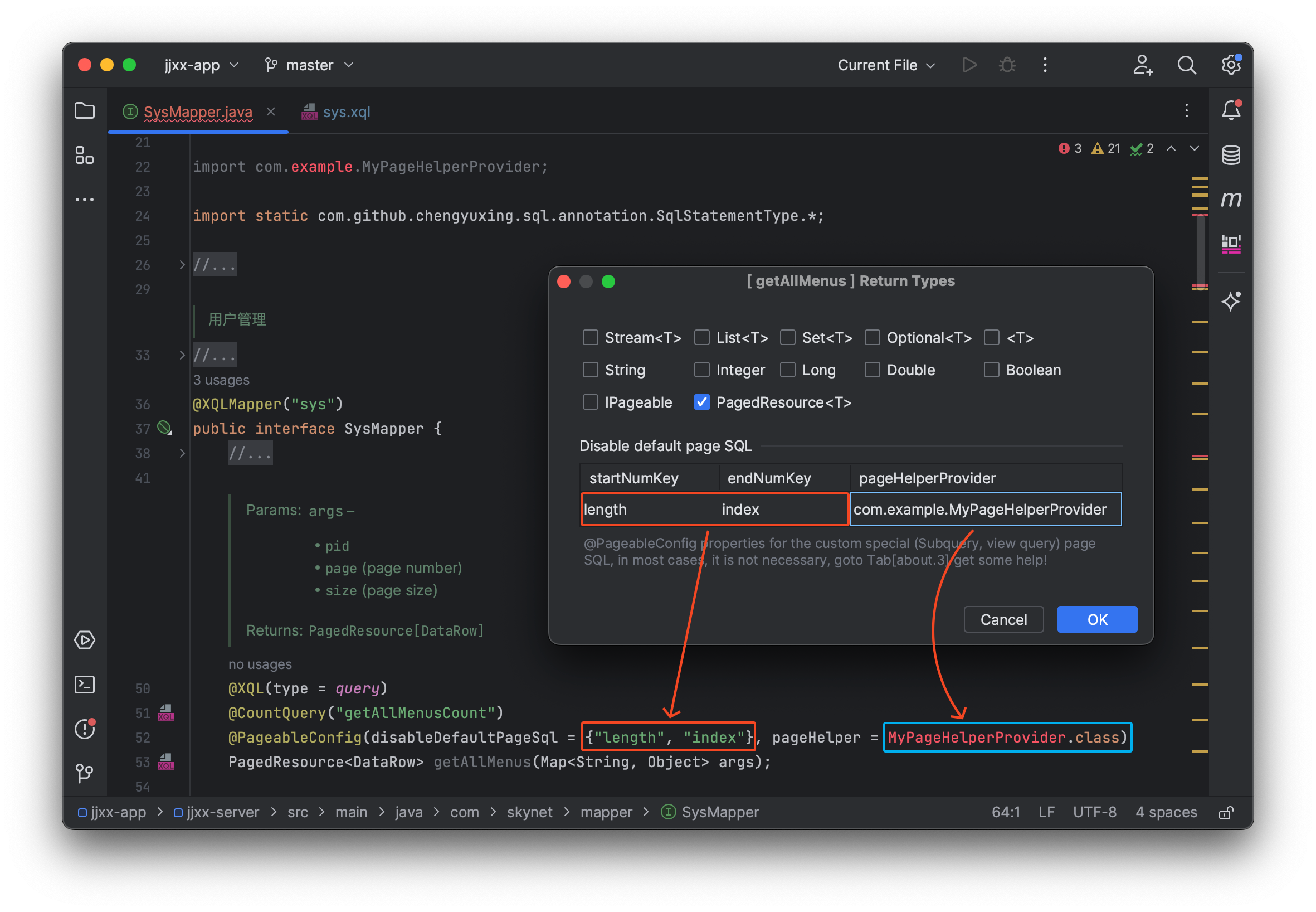Open the Structure tool window icon

pyautogui.click(x=85, y=155)
